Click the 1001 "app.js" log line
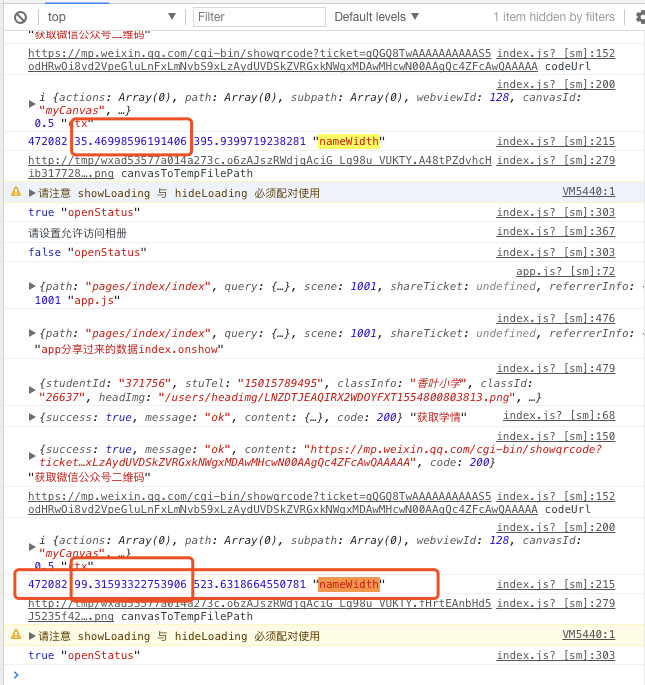 (77, 300)
